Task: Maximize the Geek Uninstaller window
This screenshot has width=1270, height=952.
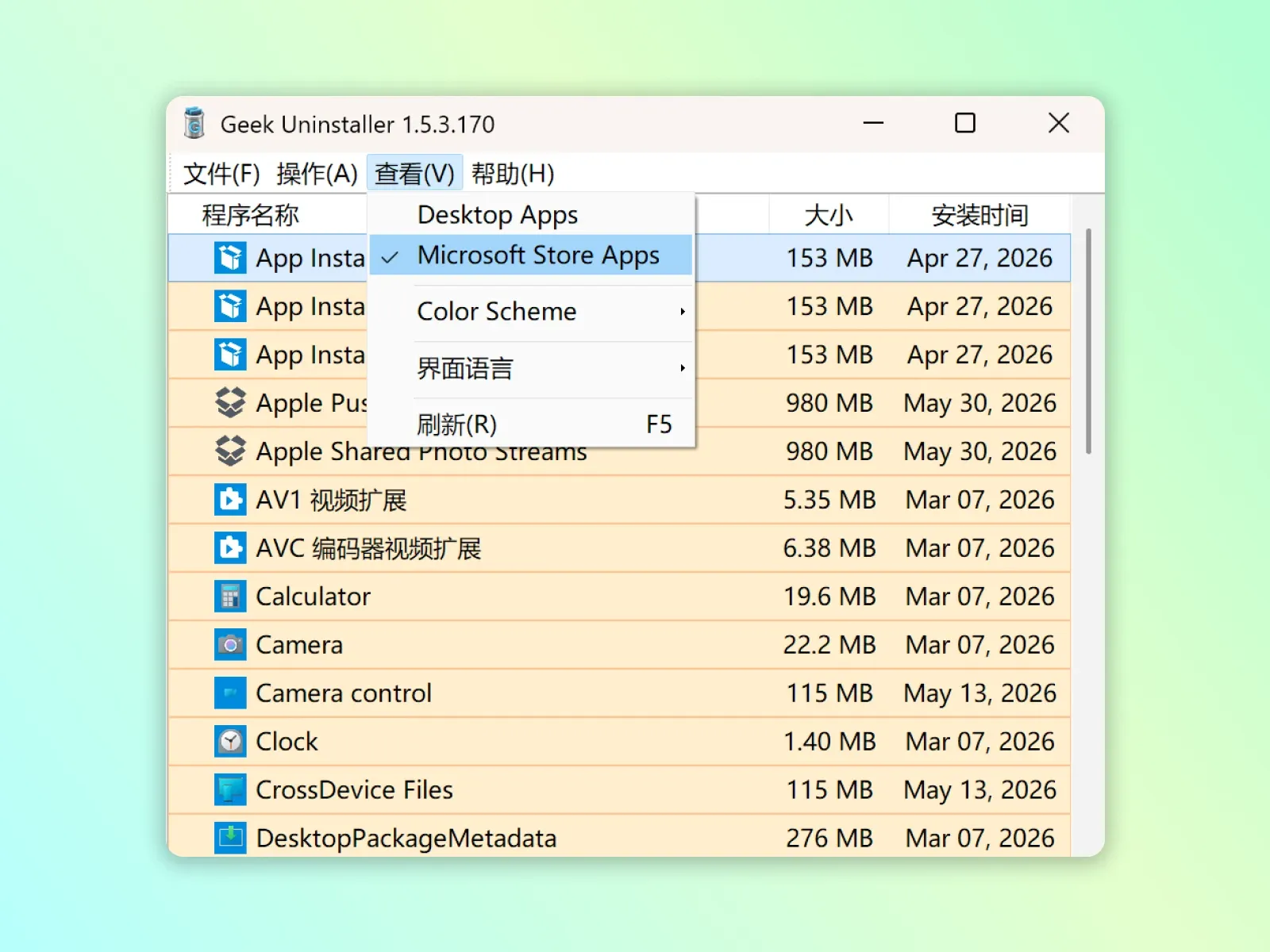Action: (x=965, y=123)
